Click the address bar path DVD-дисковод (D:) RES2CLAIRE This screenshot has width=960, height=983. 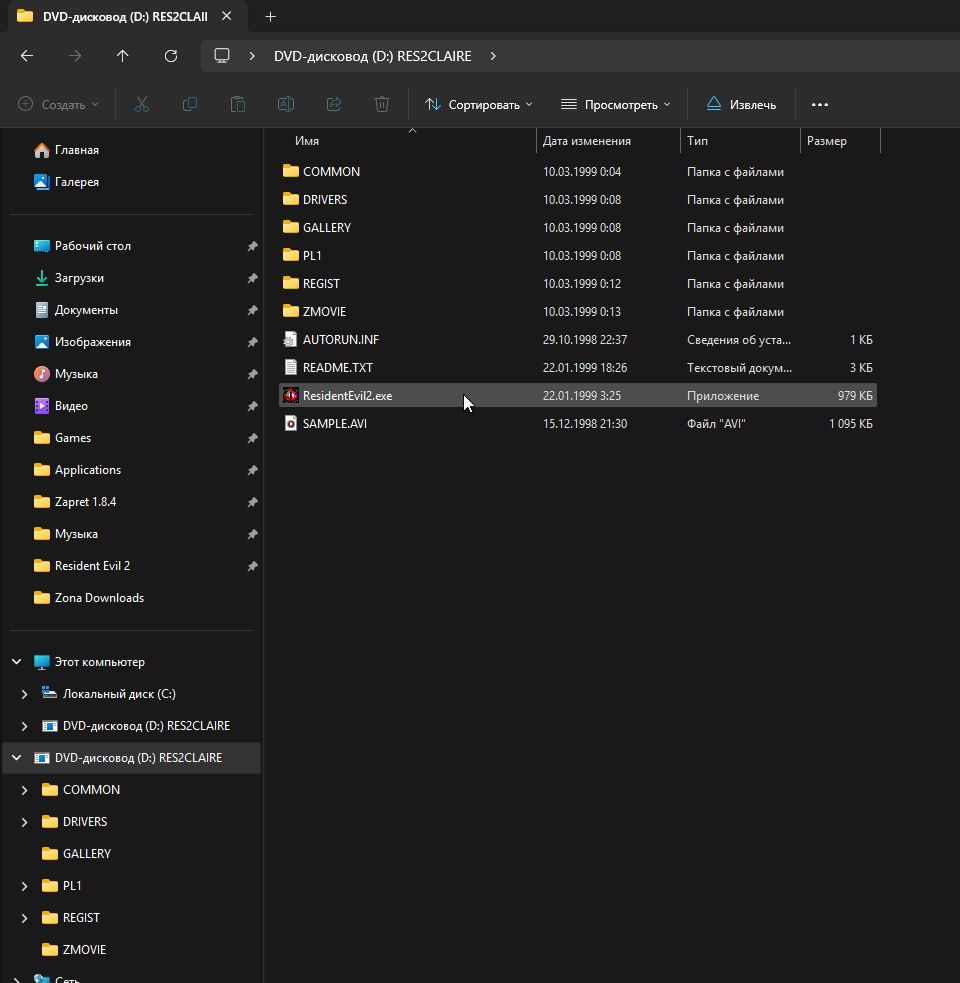coord(372,56)
